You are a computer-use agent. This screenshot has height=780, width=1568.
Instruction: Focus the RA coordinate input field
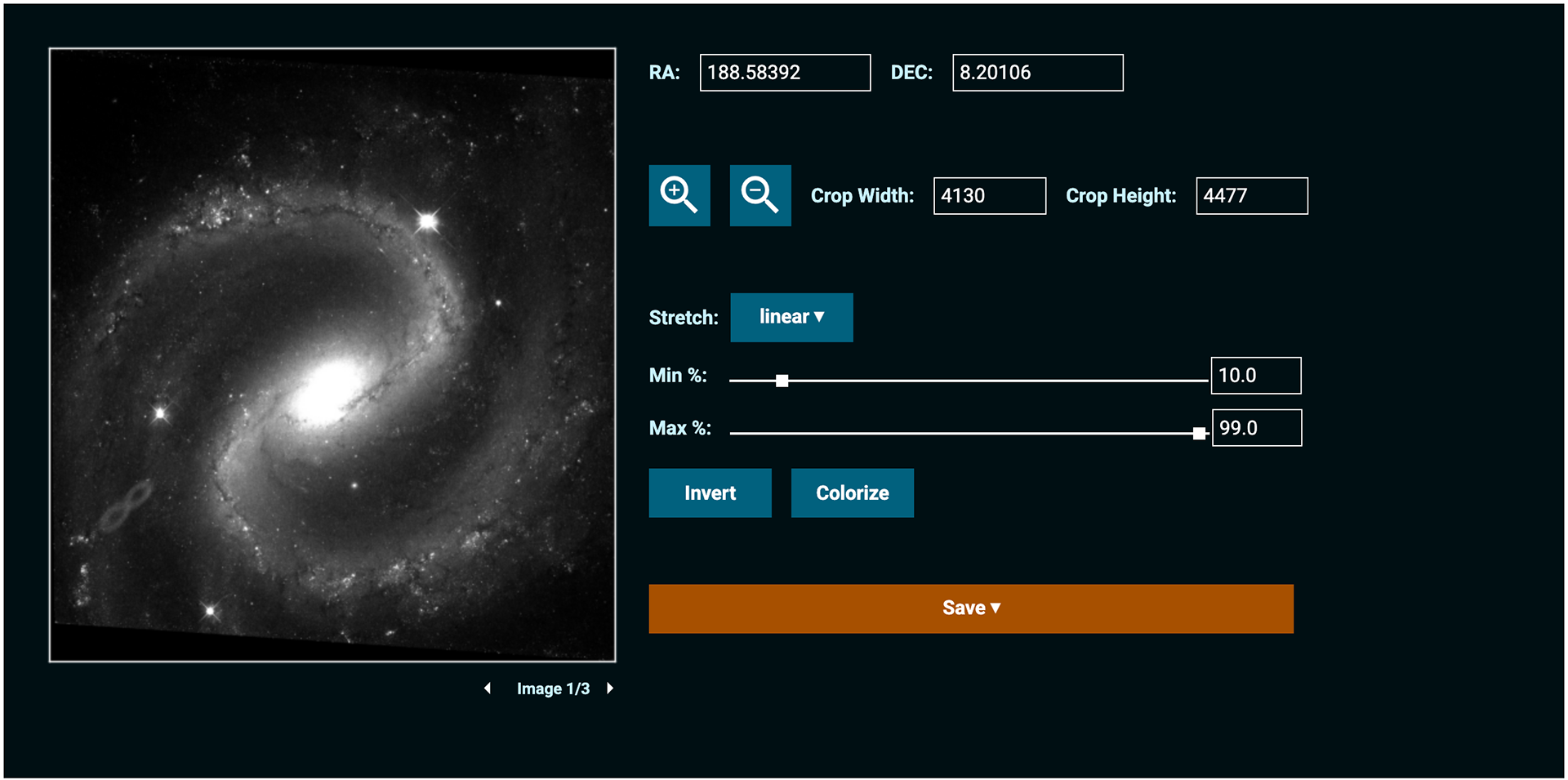click(785, 73)
